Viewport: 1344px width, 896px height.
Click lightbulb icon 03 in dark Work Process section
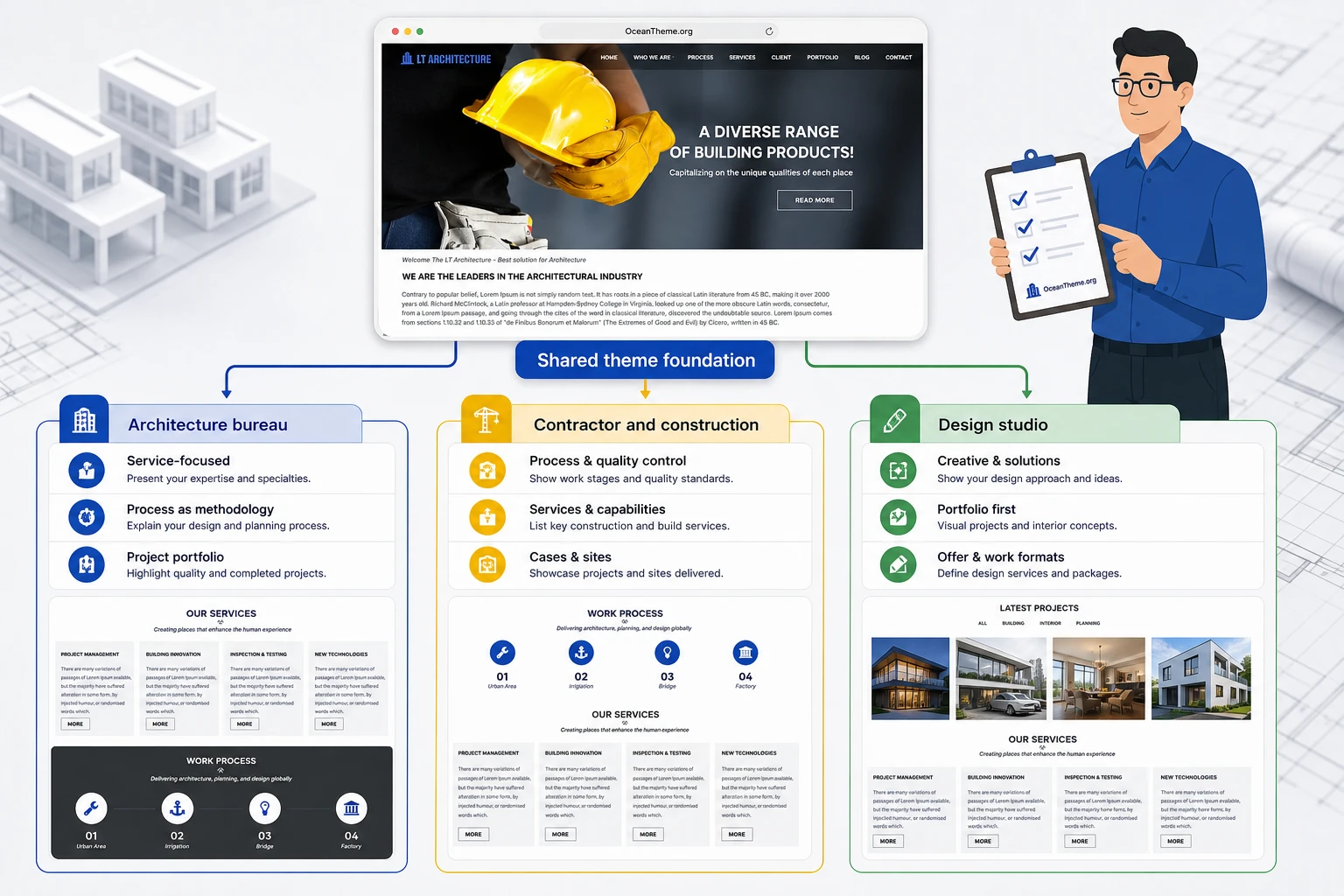click(x=264, y=808)
